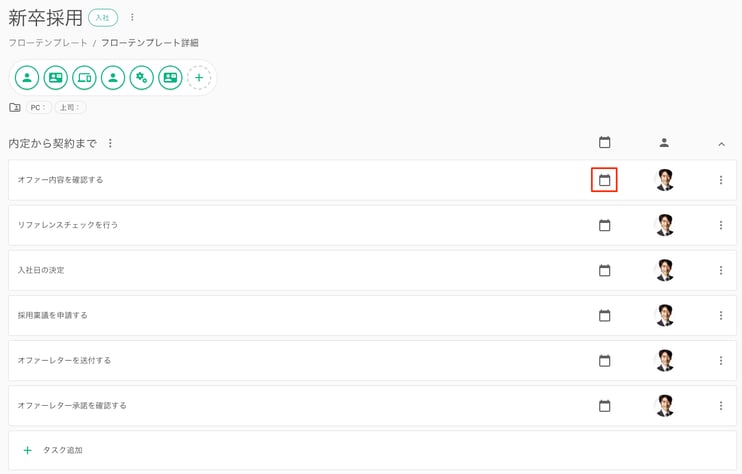742x474 pixels.
Task: Open options menu beside 新卒採用 title
Action: click(132, 18)
